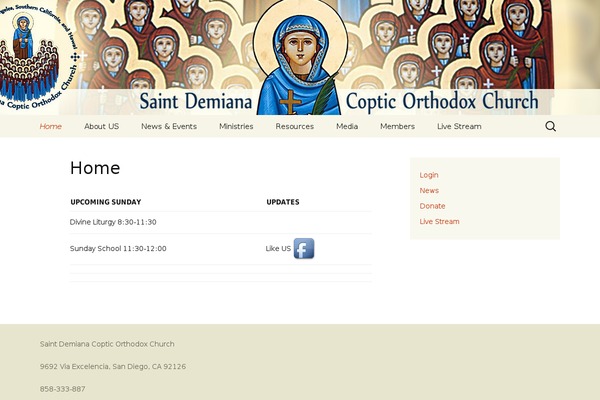Select the phone number 858-333-887
Viewport: 600px width, 400px height.
tap(62, 389)
